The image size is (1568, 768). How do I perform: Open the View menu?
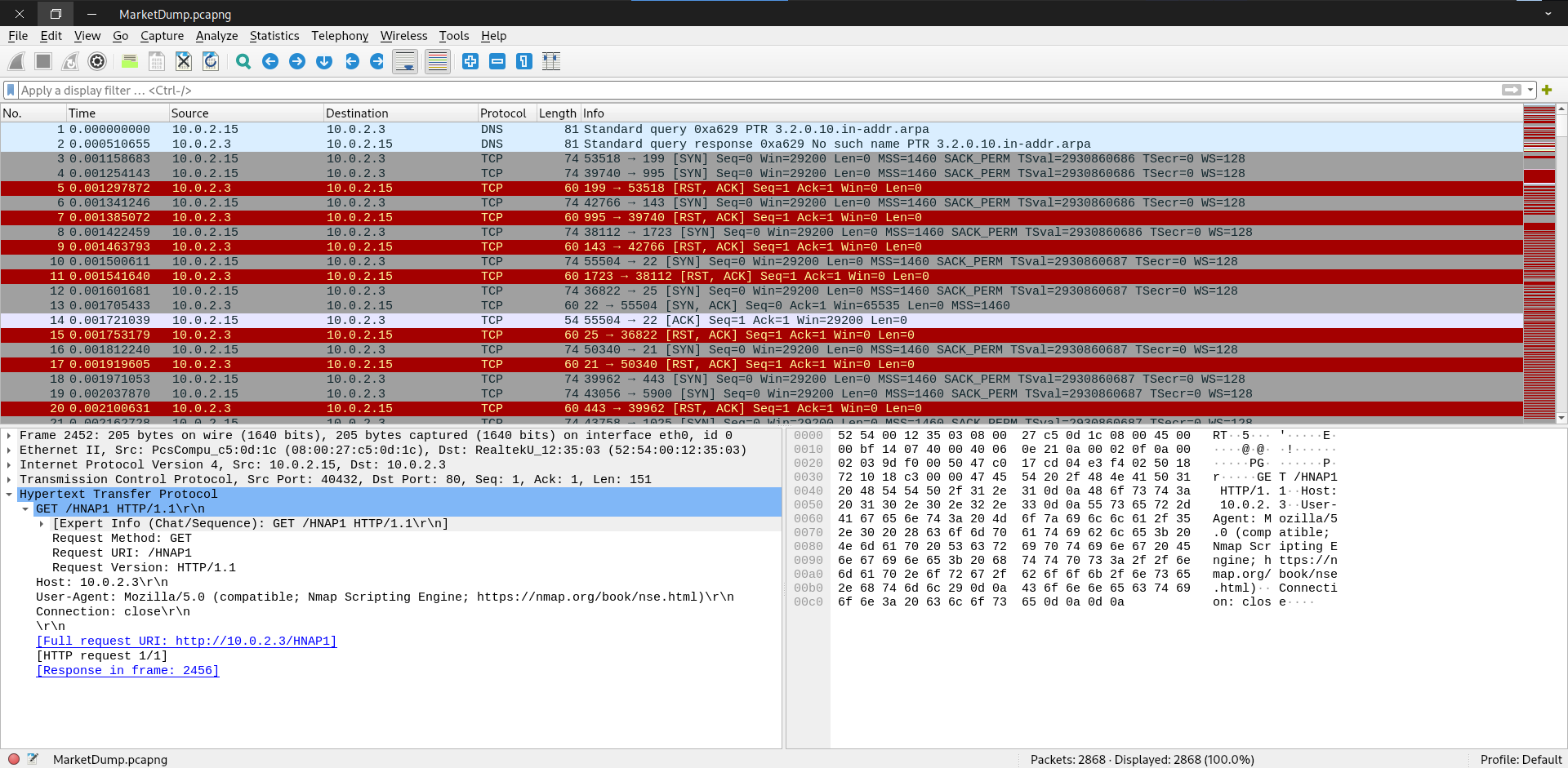(87, 36)
